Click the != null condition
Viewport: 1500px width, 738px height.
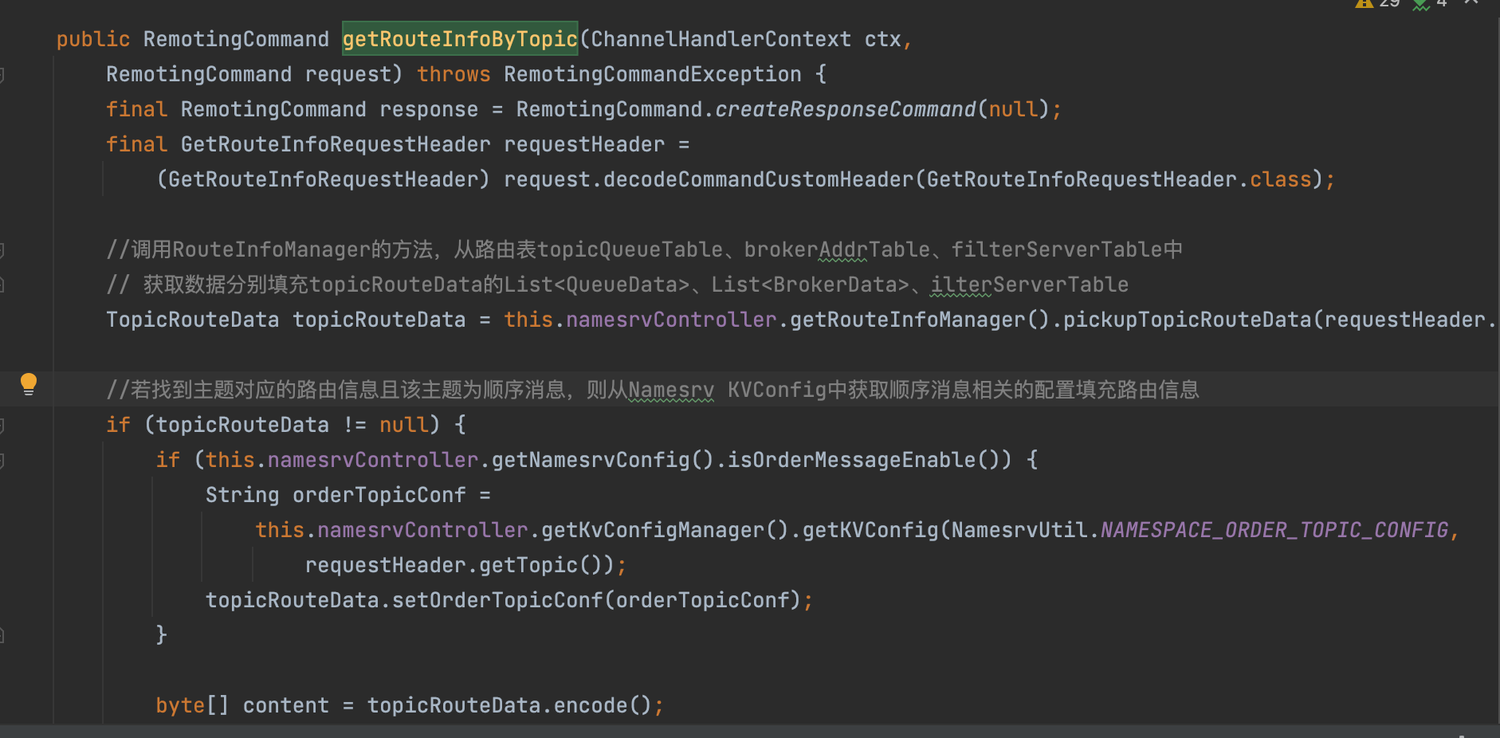(385, 424)
